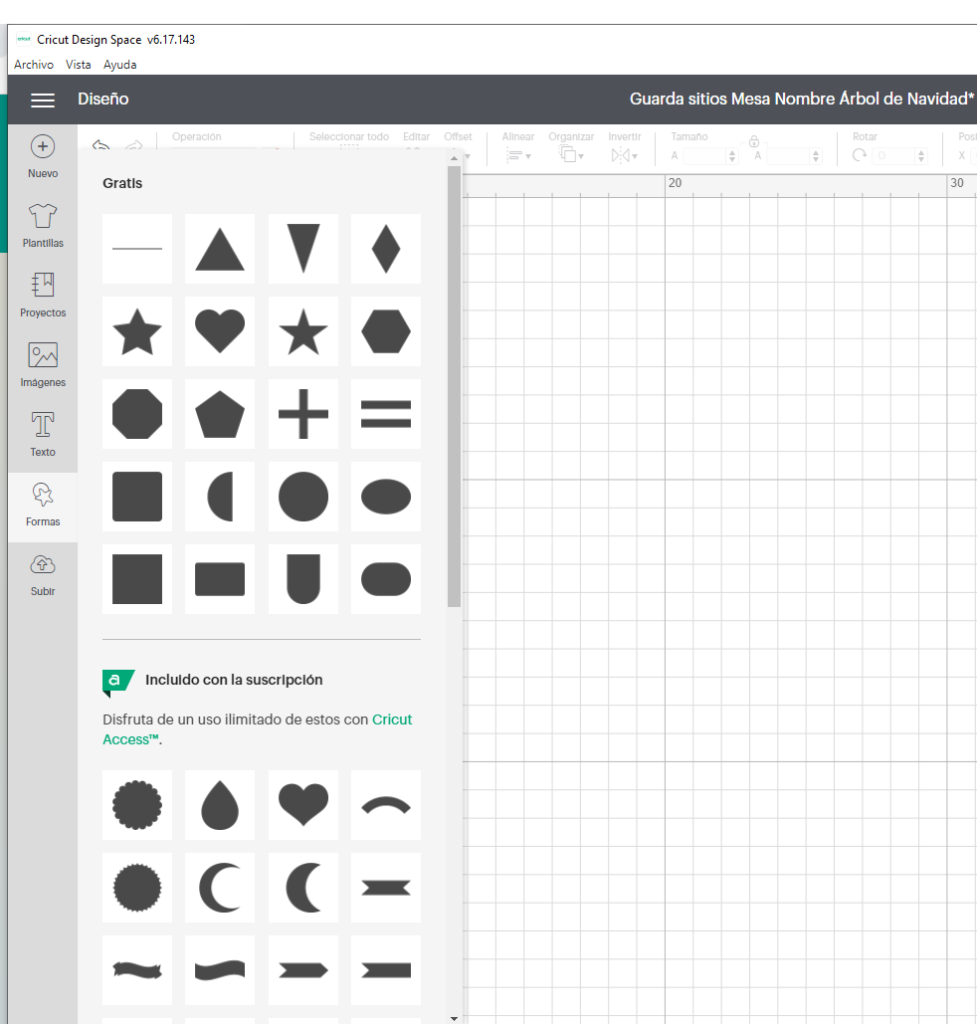The image size is (977, 1024).
Task: Click the redo arrow in toolbar
Action: 133,144
